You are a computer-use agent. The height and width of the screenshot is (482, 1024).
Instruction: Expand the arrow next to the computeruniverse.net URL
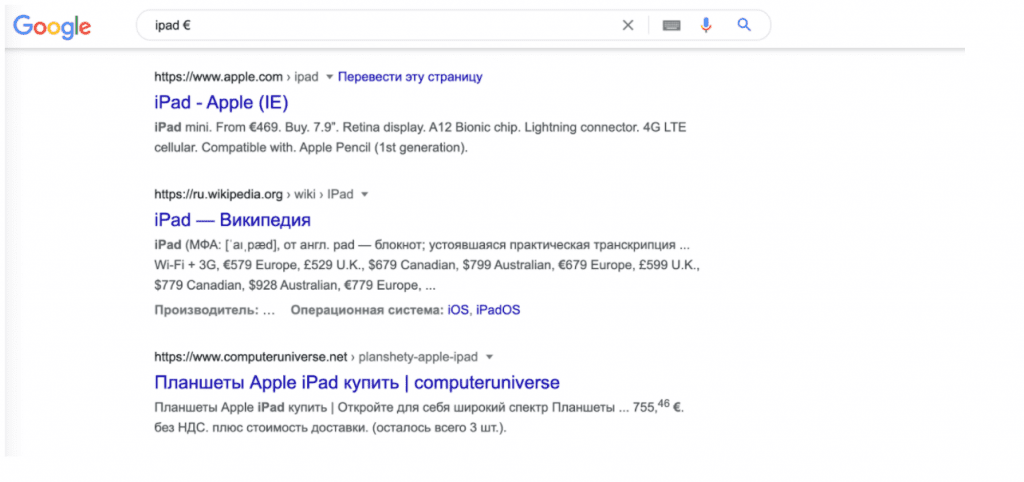[490, 357]
